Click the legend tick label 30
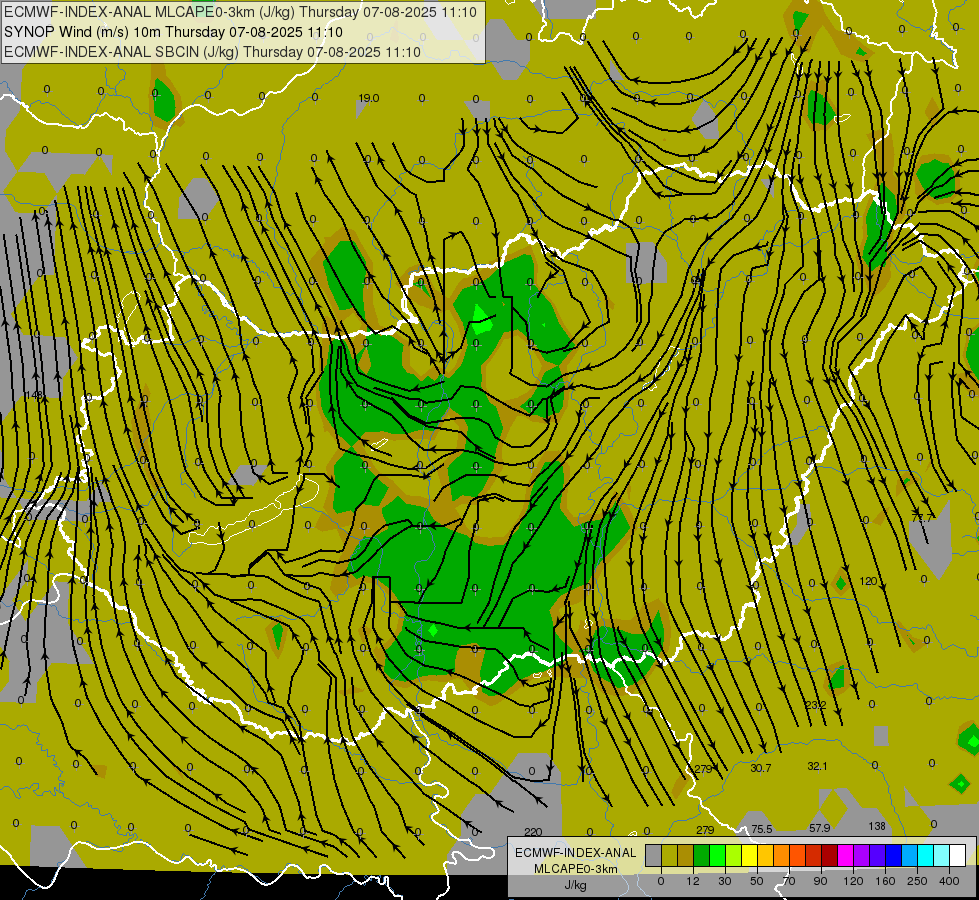979x900 pixels. 725,881
